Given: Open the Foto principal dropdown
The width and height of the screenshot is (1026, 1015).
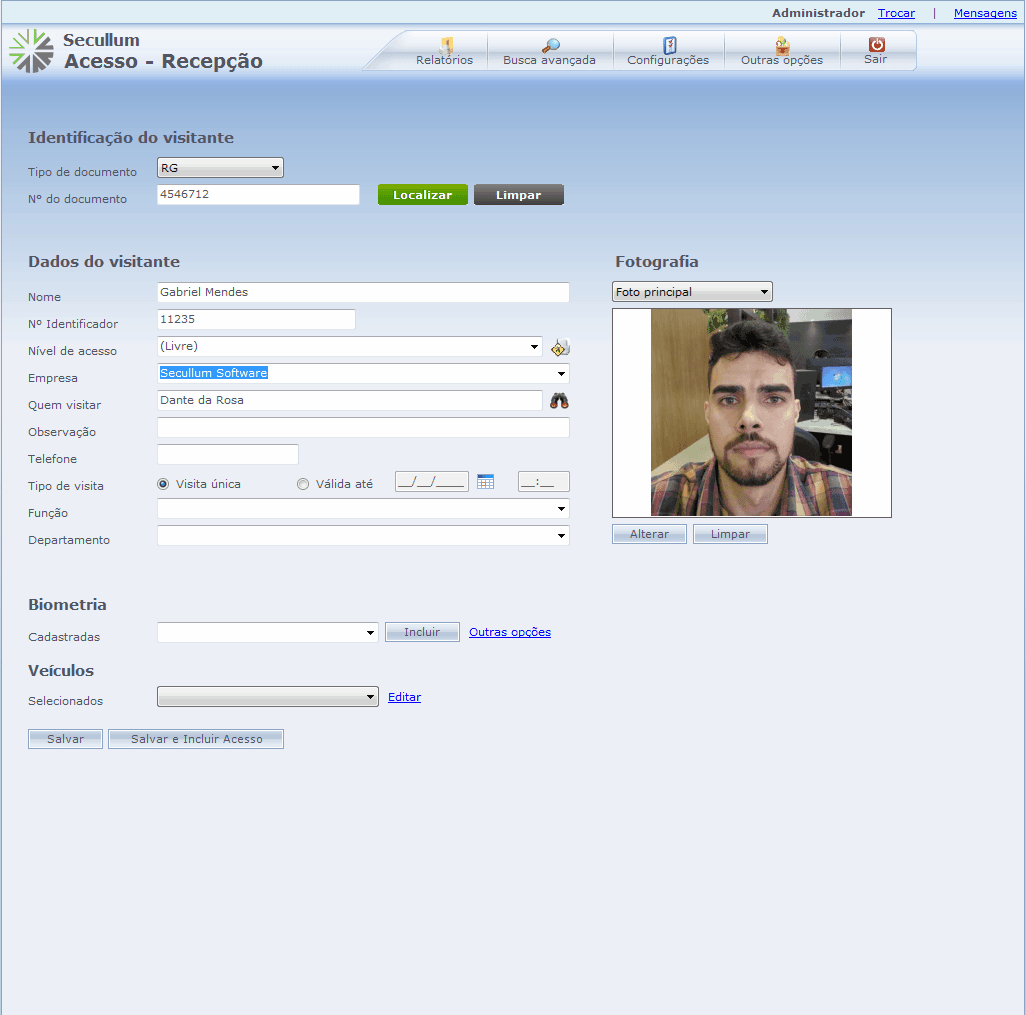Looking at the screenshot, I should 692,292.
